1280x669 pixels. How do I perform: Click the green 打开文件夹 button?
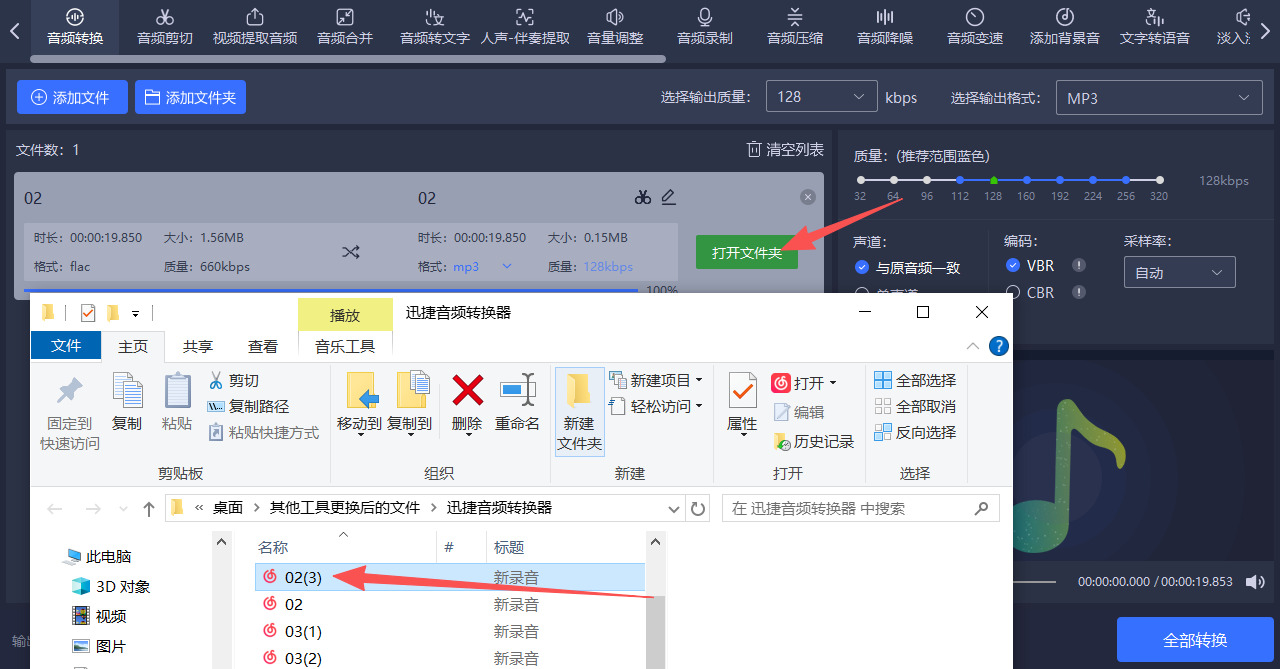point(747,253)
